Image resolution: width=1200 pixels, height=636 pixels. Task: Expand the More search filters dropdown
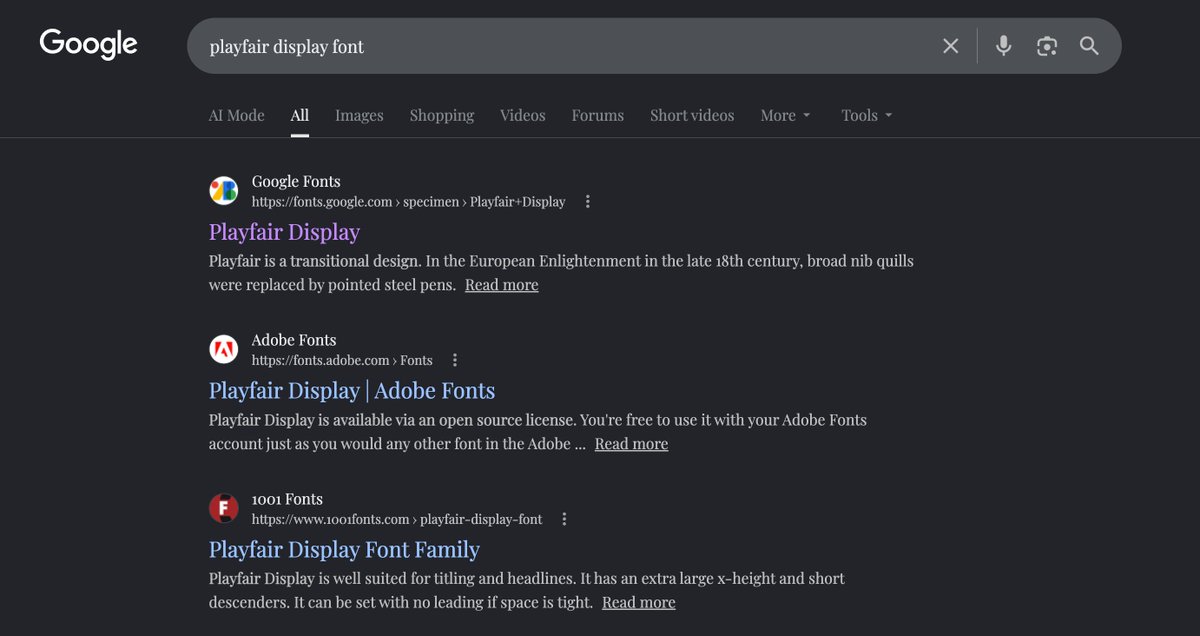(x=785, y=116)
